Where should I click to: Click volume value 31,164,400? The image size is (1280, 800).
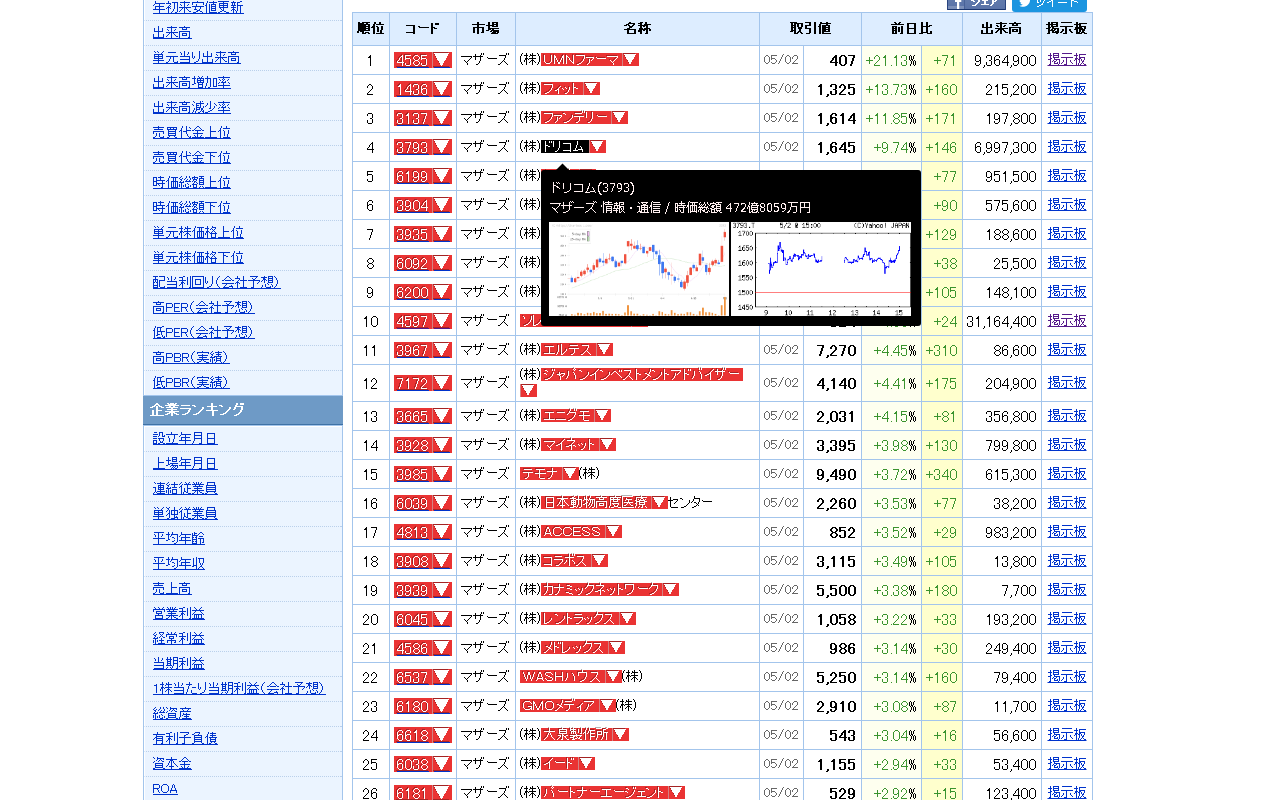(1002, 321)
